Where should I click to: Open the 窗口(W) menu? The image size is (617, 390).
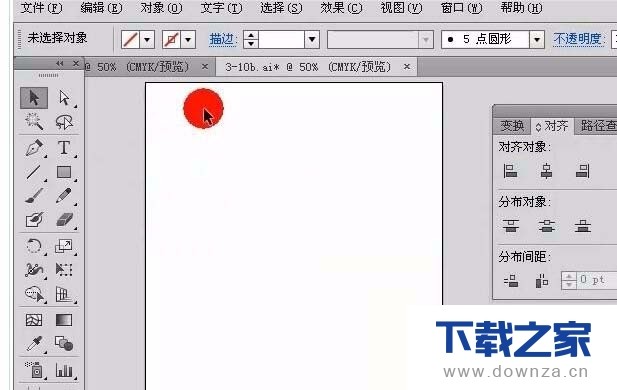pyautogui.click(x=461, y=8)
